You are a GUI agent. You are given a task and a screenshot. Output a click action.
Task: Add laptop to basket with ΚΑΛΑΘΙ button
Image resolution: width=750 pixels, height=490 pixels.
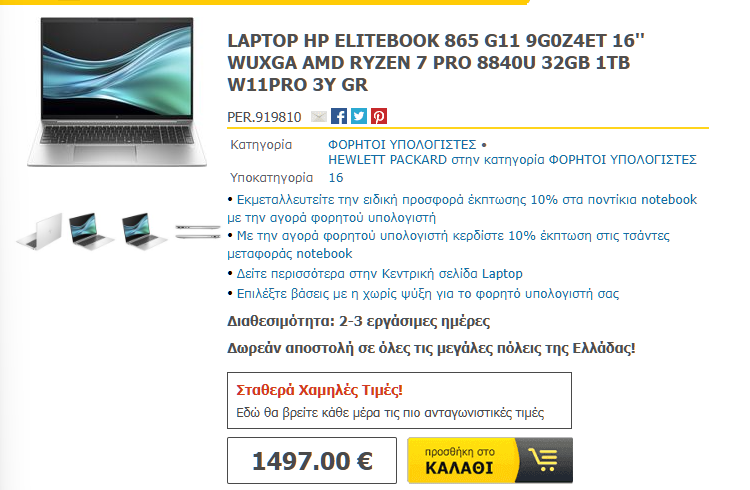click(490, 460)
